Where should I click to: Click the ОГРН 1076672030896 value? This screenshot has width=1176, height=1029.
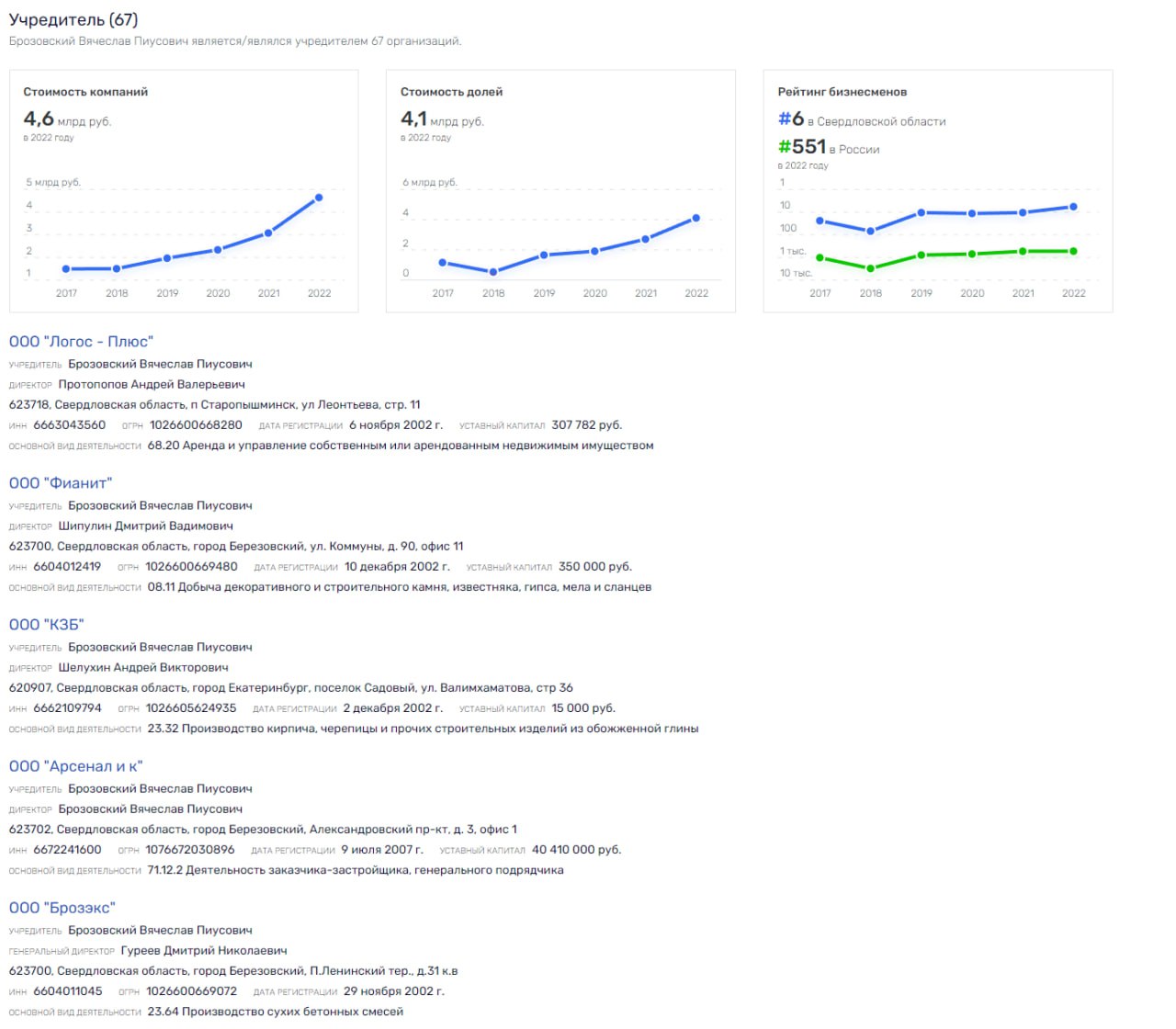coord(190,850)
